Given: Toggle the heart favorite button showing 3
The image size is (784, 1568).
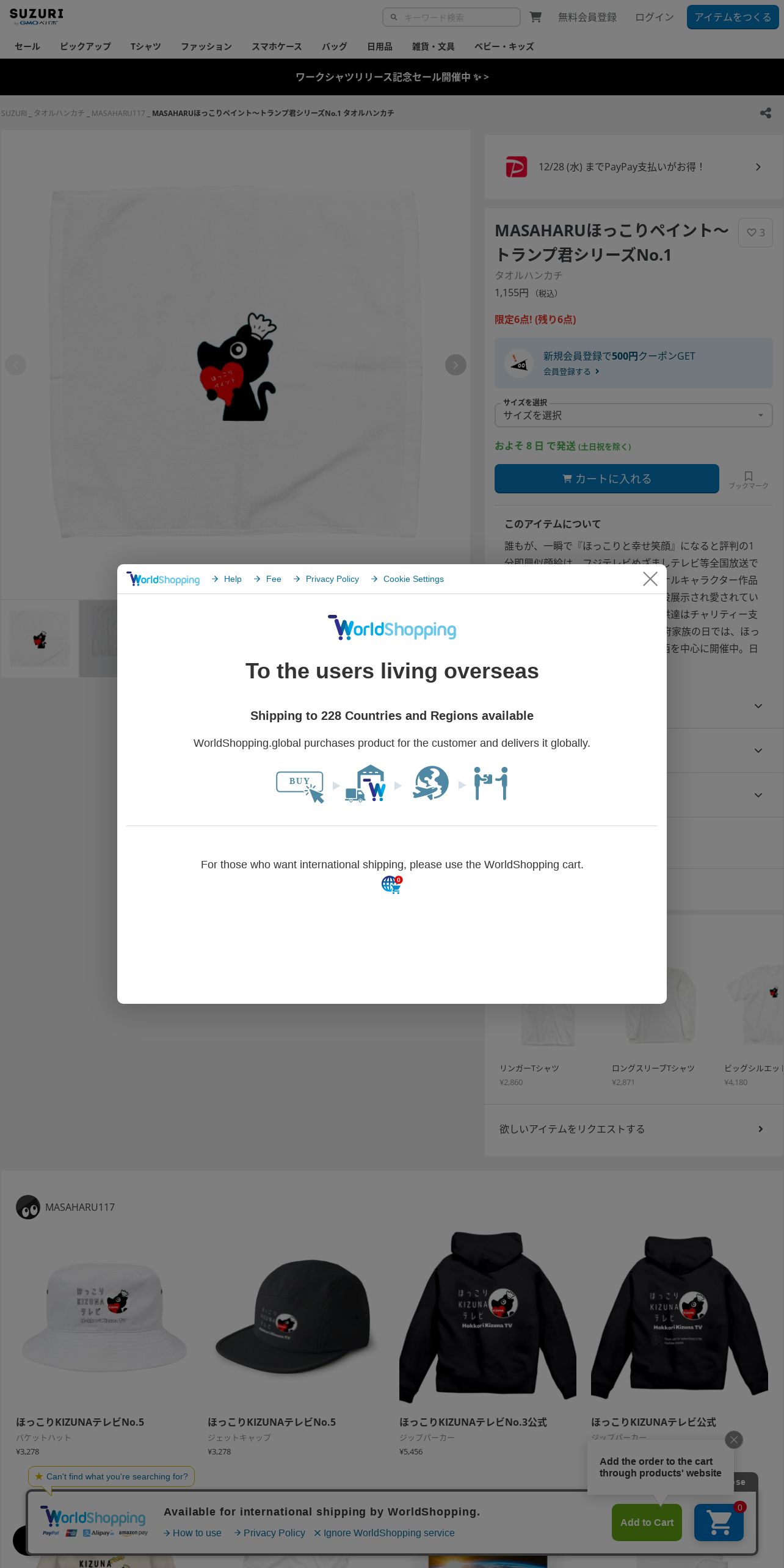Looking at the screenshot, I should [755, 233].
